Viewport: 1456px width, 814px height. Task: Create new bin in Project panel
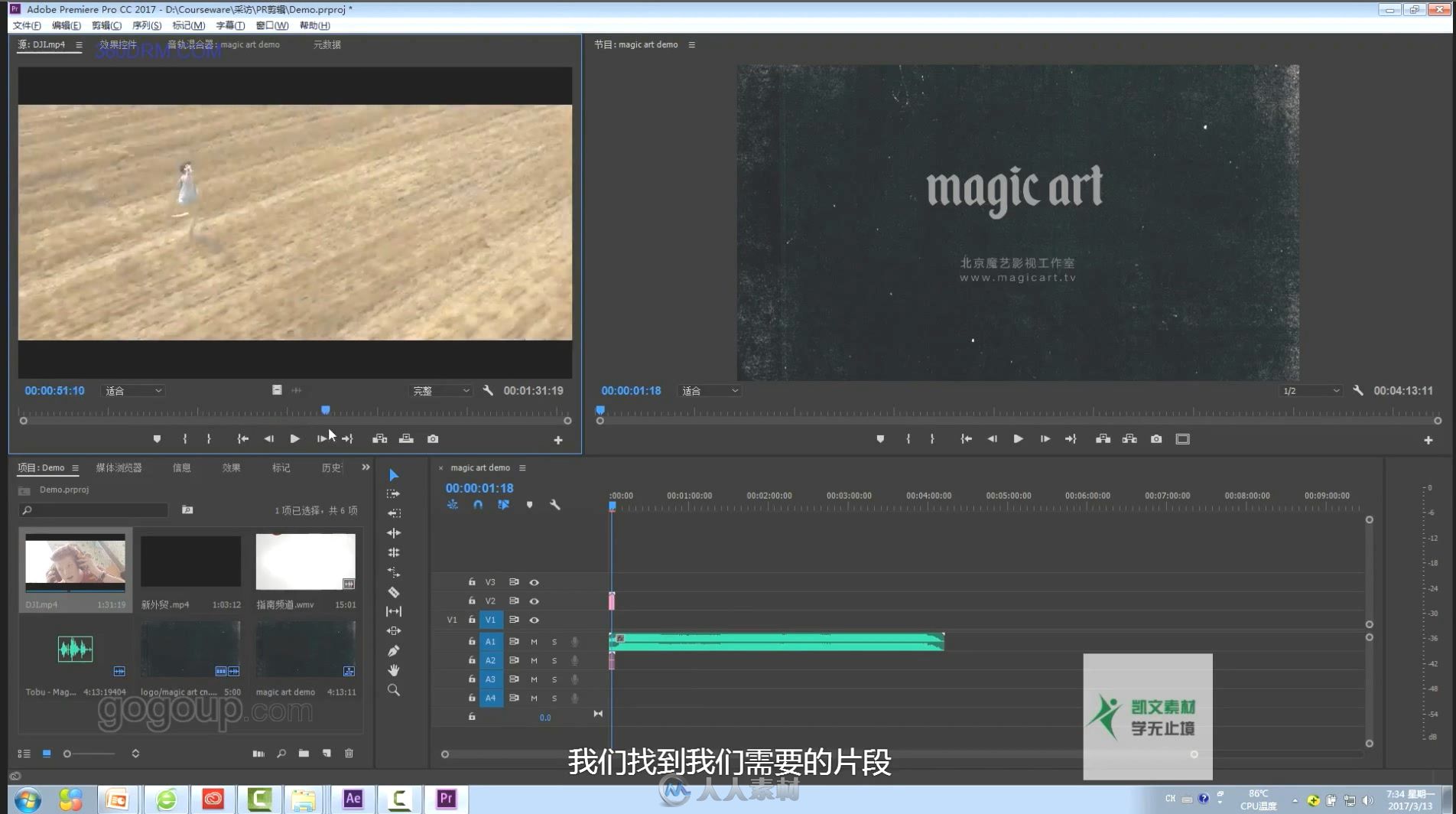point(304,754)
